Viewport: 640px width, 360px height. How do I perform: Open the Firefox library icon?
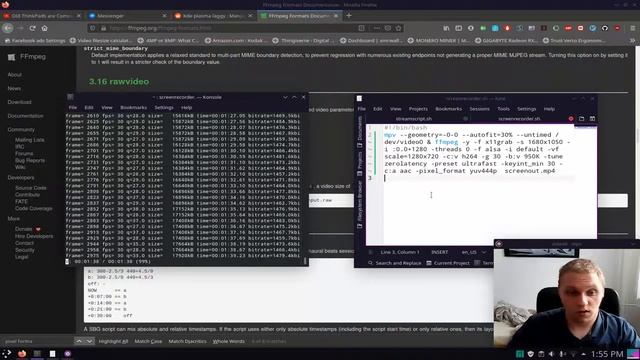[446, 28]
